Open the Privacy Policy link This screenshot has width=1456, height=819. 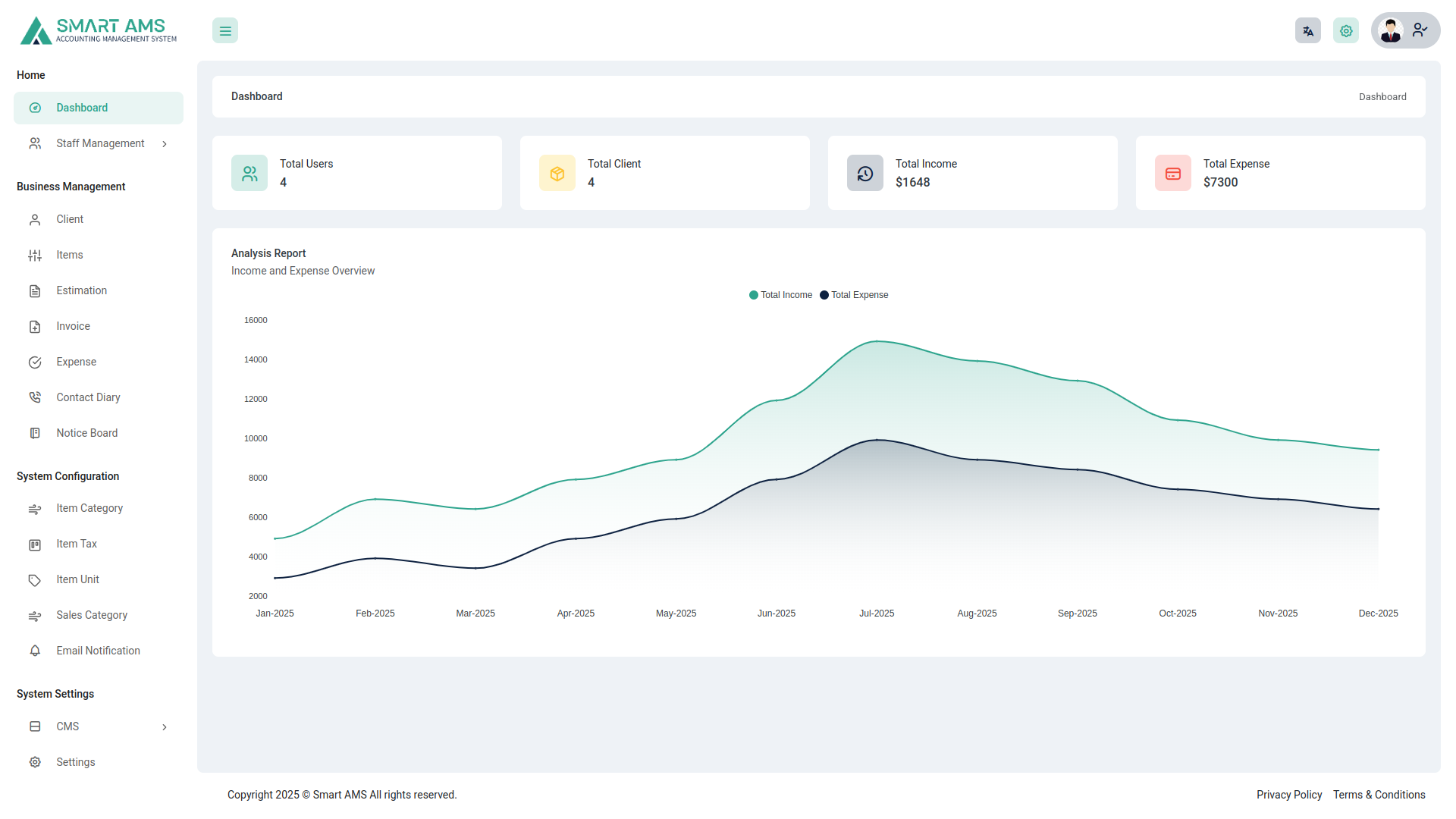tap(1288, 794)
